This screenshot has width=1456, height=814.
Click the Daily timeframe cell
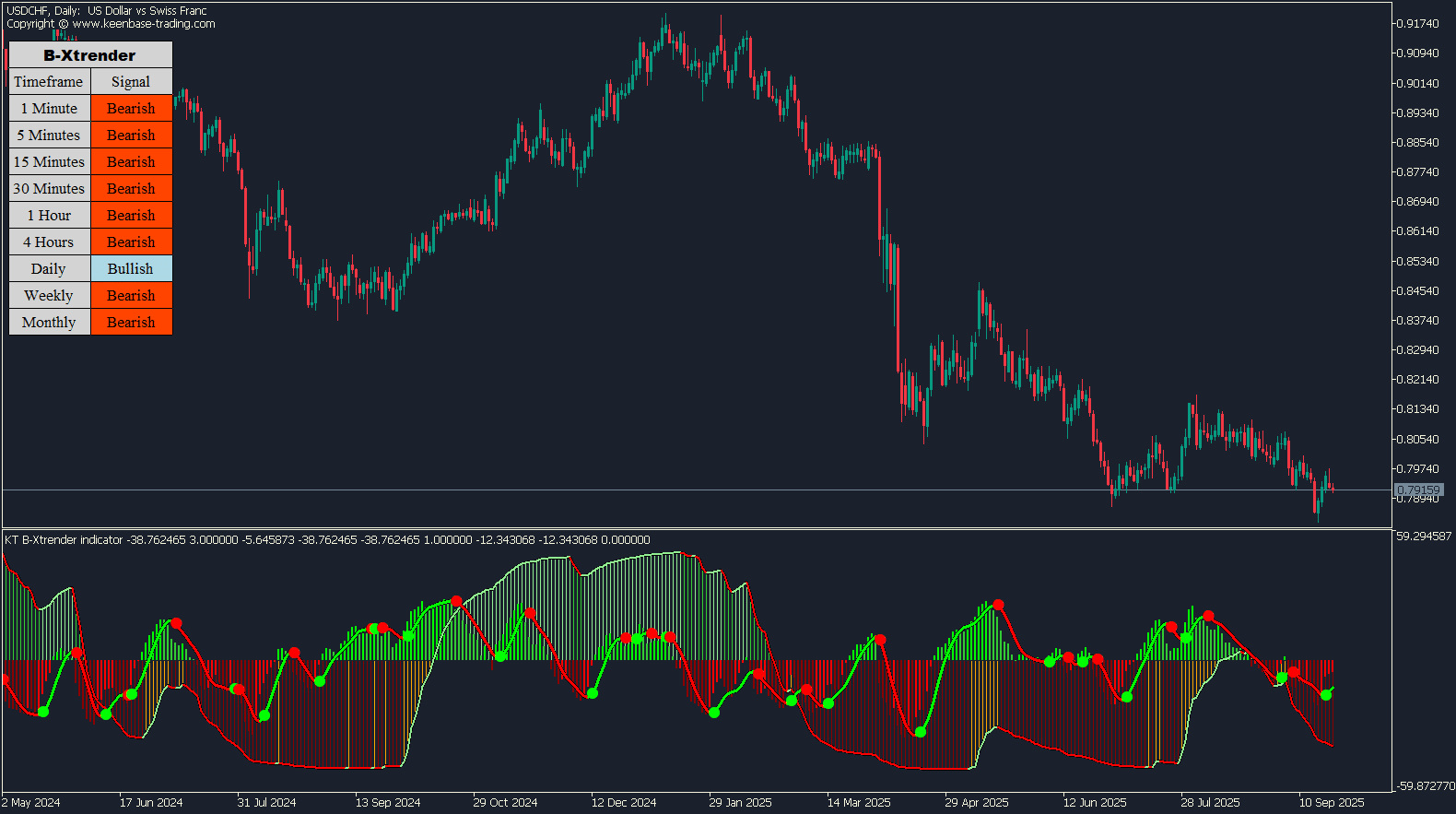point(50,269)
